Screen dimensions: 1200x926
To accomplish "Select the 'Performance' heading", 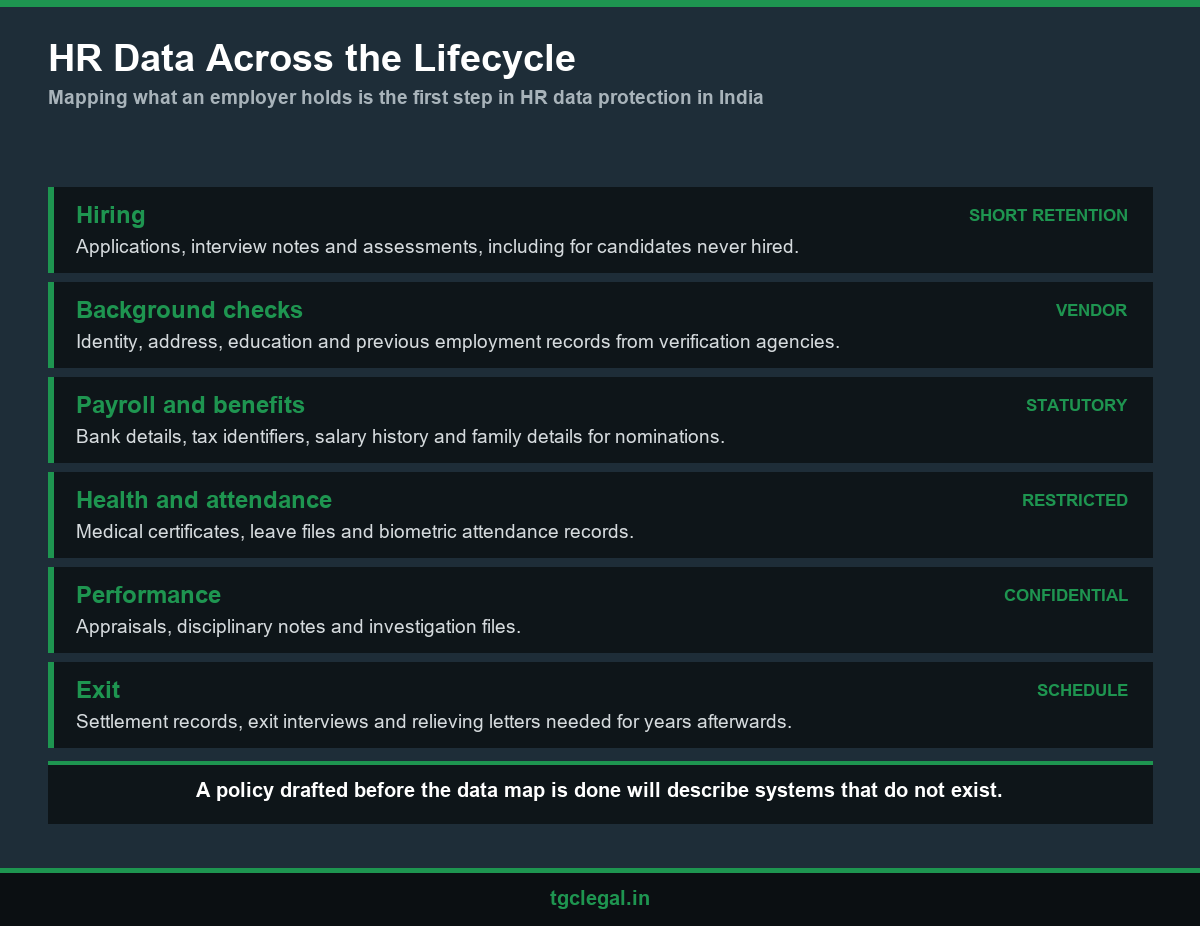I will click(148, 595).
